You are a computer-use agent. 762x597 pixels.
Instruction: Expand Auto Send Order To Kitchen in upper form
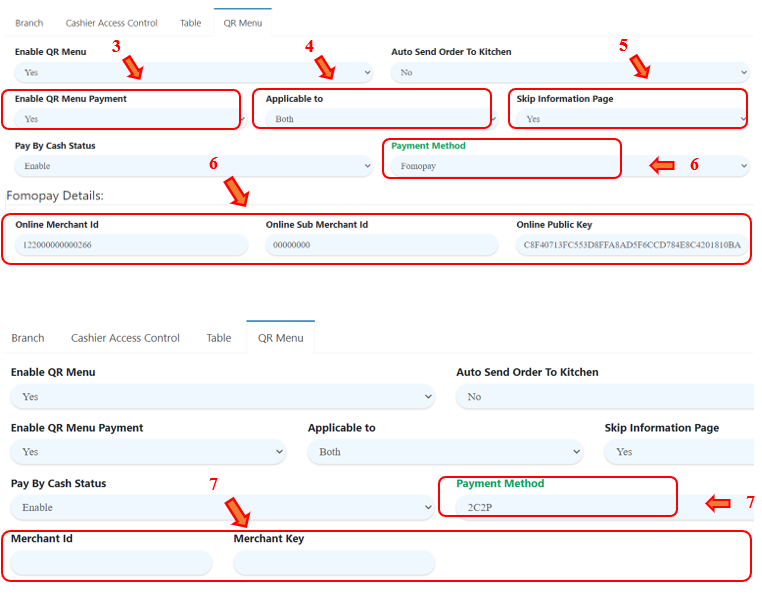pyautogui.click(x=570, y=72)
